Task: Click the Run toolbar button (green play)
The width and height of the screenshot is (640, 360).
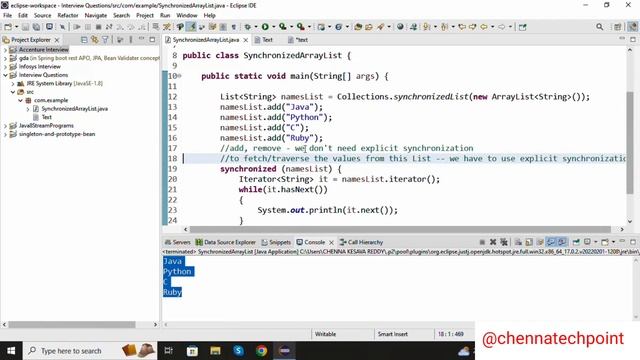Action: point(265,27)
